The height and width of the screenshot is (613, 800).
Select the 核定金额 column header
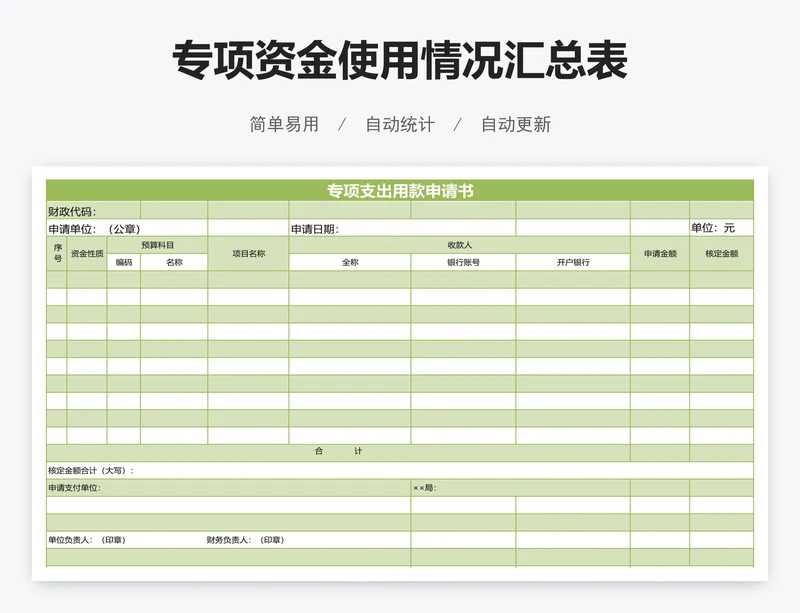click(x=721, y=253)
